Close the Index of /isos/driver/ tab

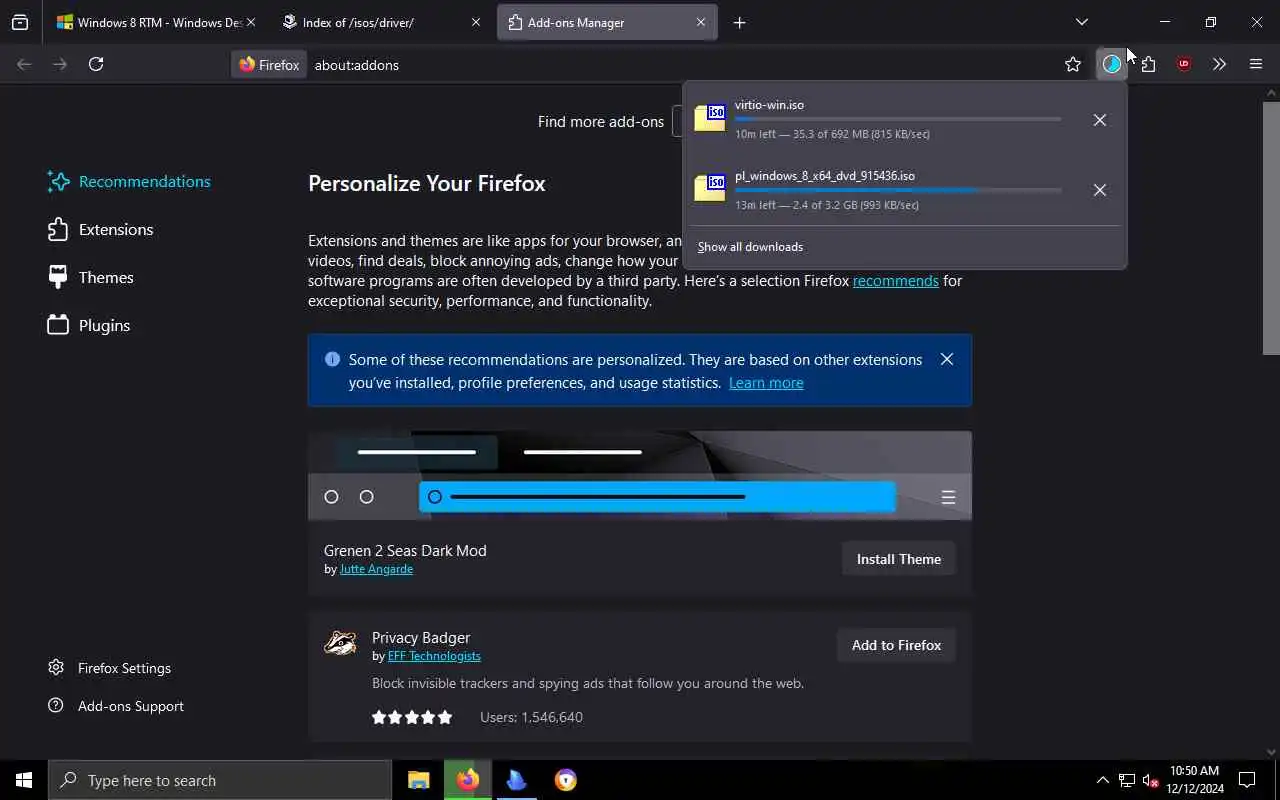[476, 22]
